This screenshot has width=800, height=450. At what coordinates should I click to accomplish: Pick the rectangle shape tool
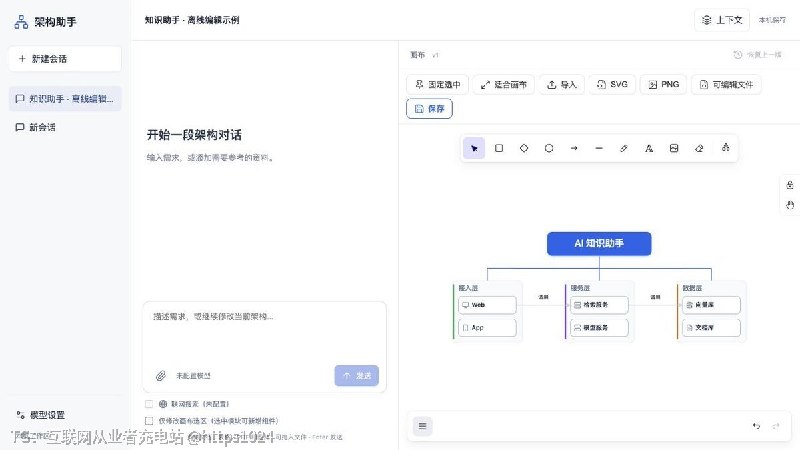499,148
